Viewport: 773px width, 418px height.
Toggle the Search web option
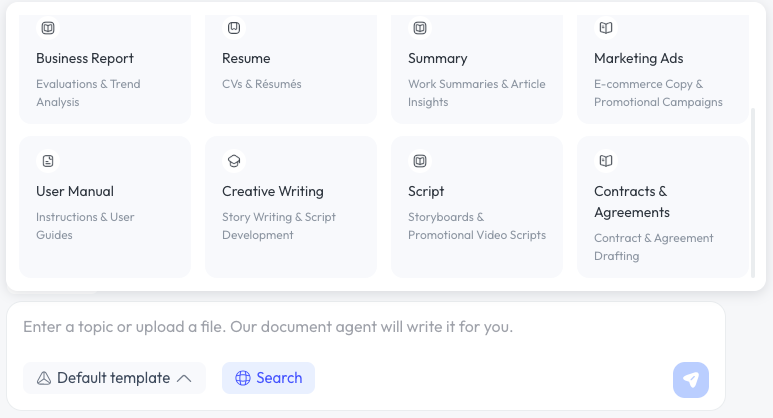tap(268, 378)
